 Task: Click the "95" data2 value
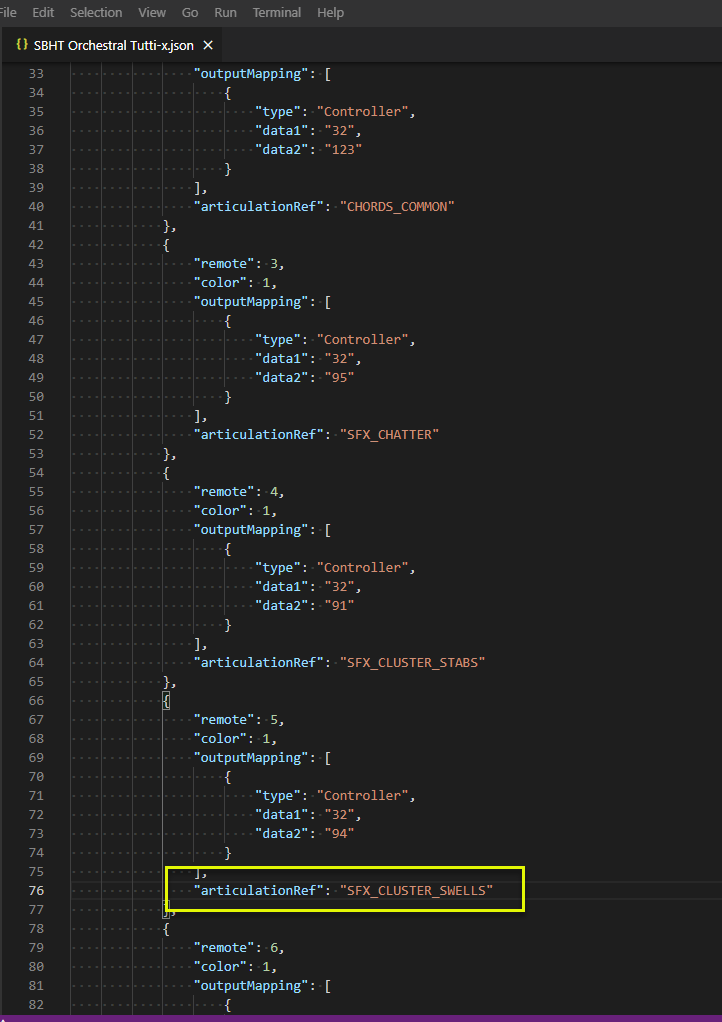pyautogui.click(x=339, y=377)
